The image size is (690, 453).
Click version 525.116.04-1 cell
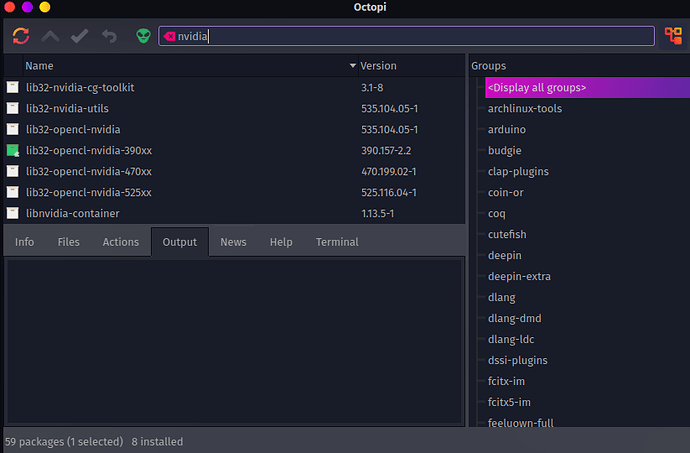tap(389, 192)
